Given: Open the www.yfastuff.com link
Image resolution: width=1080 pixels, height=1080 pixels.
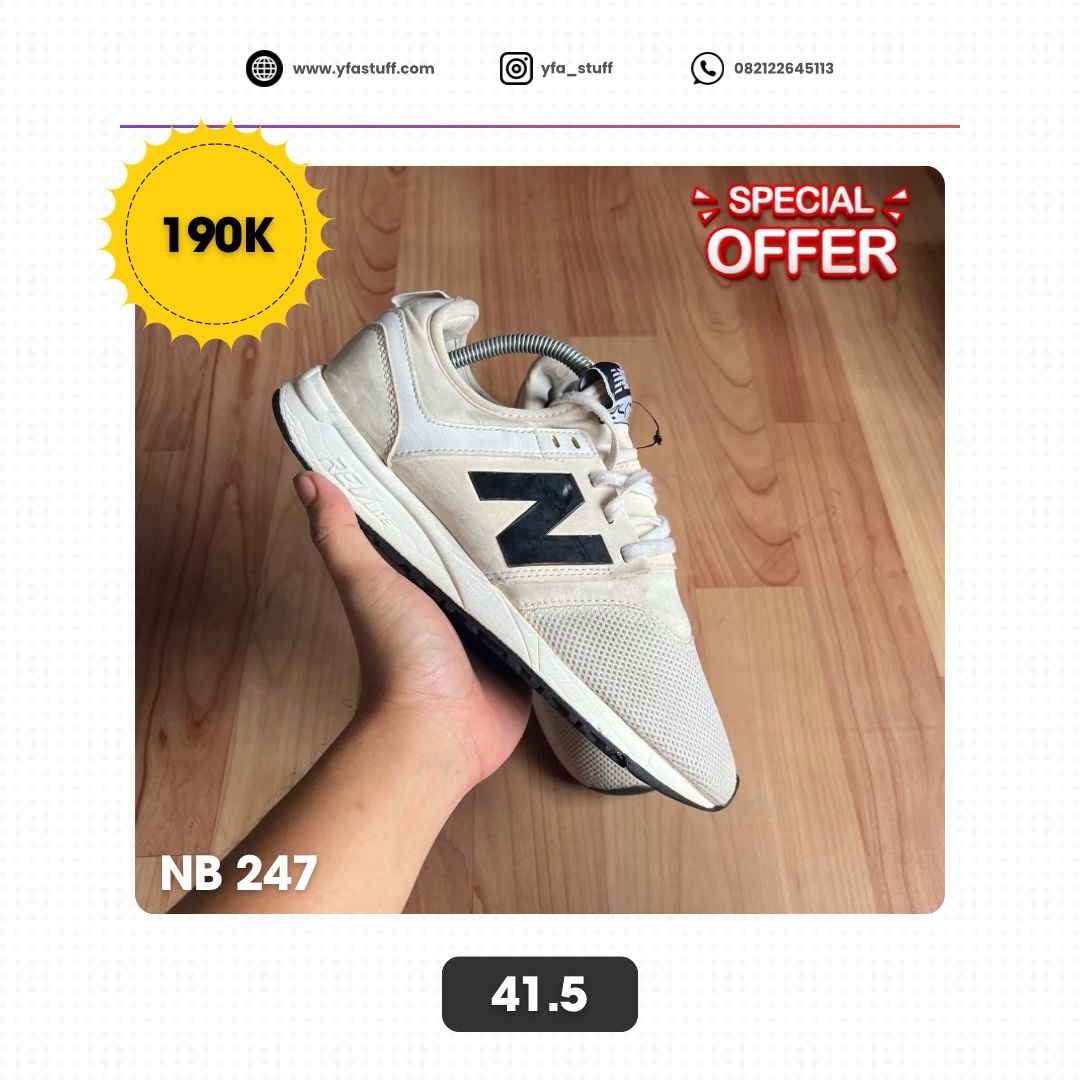Looking at the screenshot, I should point(364,68).
